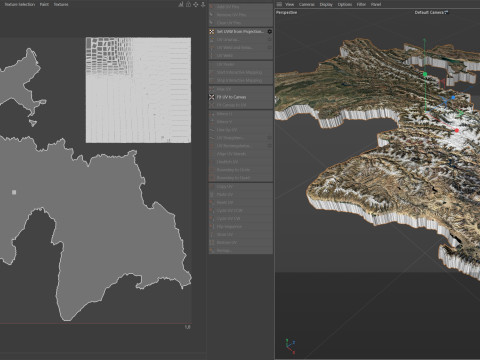Viewport: 480px width, 360px height.
Task: Click Stop Interactive Mapping icon
Action: click(211, 80)
